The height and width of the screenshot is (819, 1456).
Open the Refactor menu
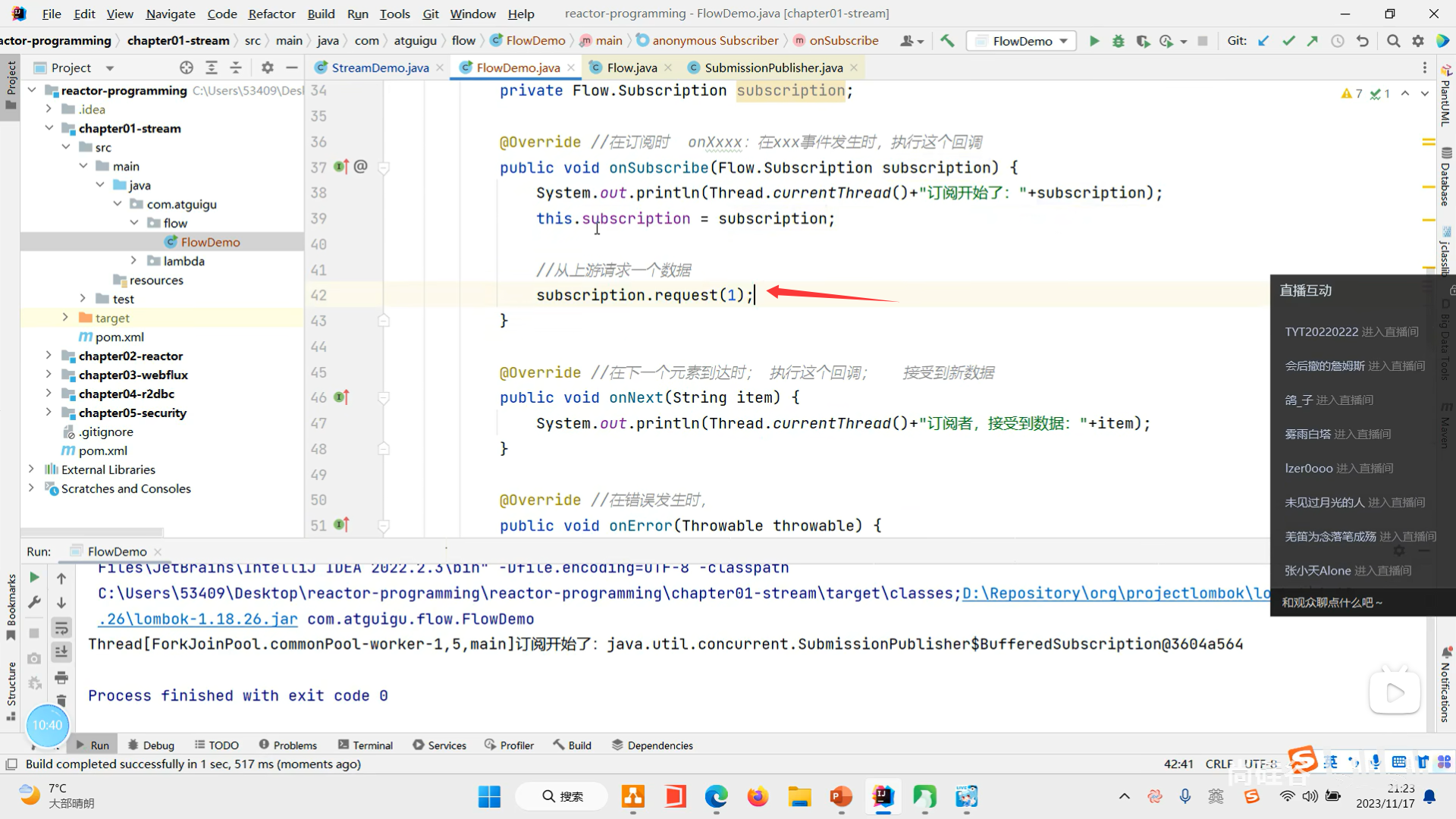271,14
